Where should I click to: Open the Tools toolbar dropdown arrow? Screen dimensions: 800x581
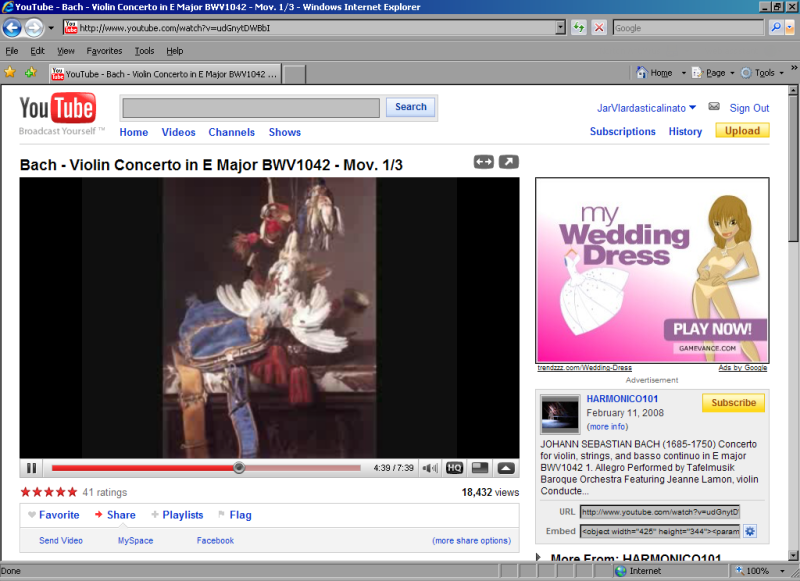click(782, 73)
